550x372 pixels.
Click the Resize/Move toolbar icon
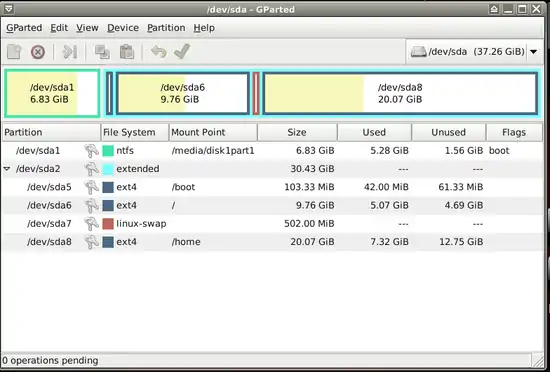pos(69,52)
